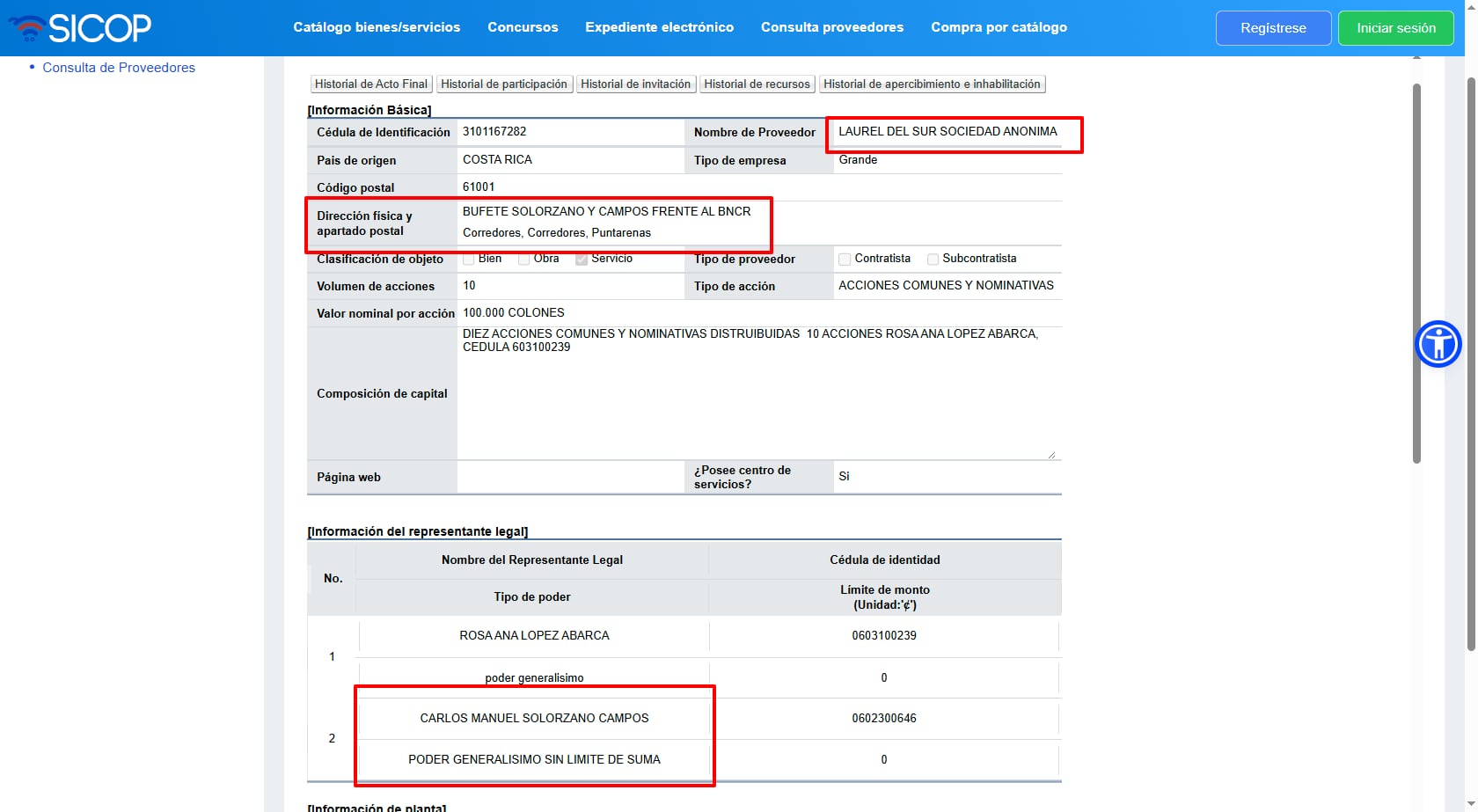The height and width of the screenshot is (812, 1478).
Task: Open Catálogo bienes/servicios menu
Action: point(377,27)
